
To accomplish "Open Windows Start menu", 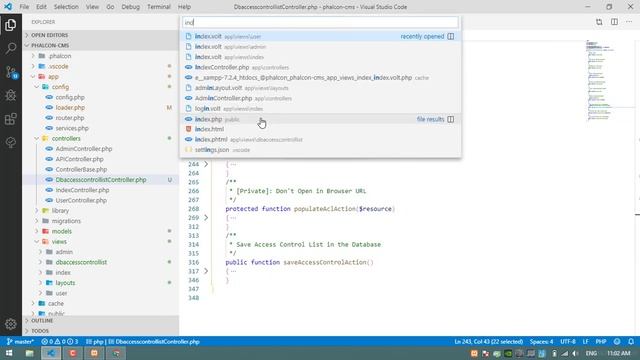I will click(9, 353).
